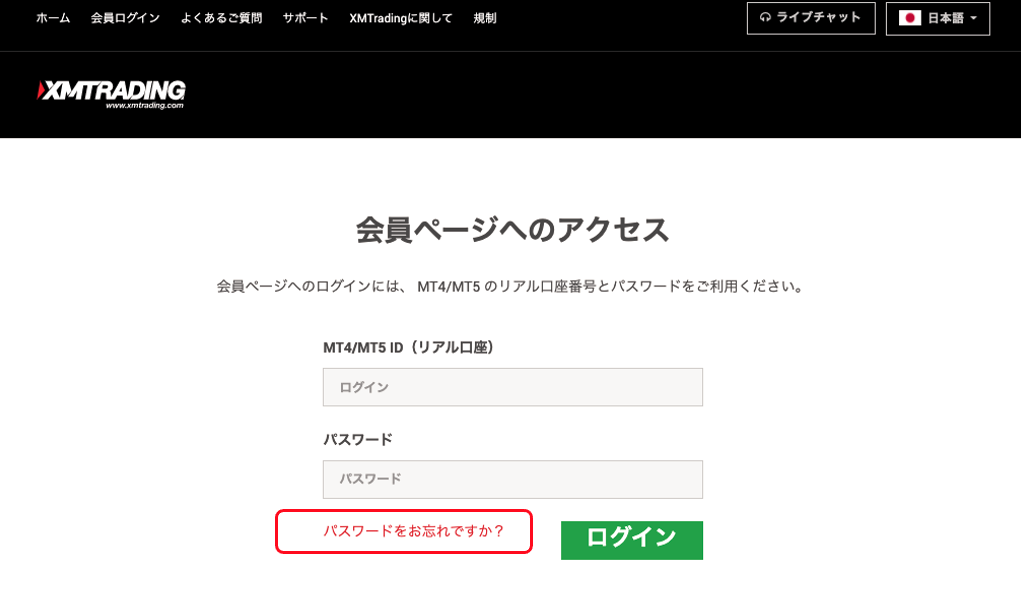The width and height of the screenshot is (1021, 589).
Task: Expand the 日本語 language dropdown
Action: pyautogui.click(x=938, y=18)
